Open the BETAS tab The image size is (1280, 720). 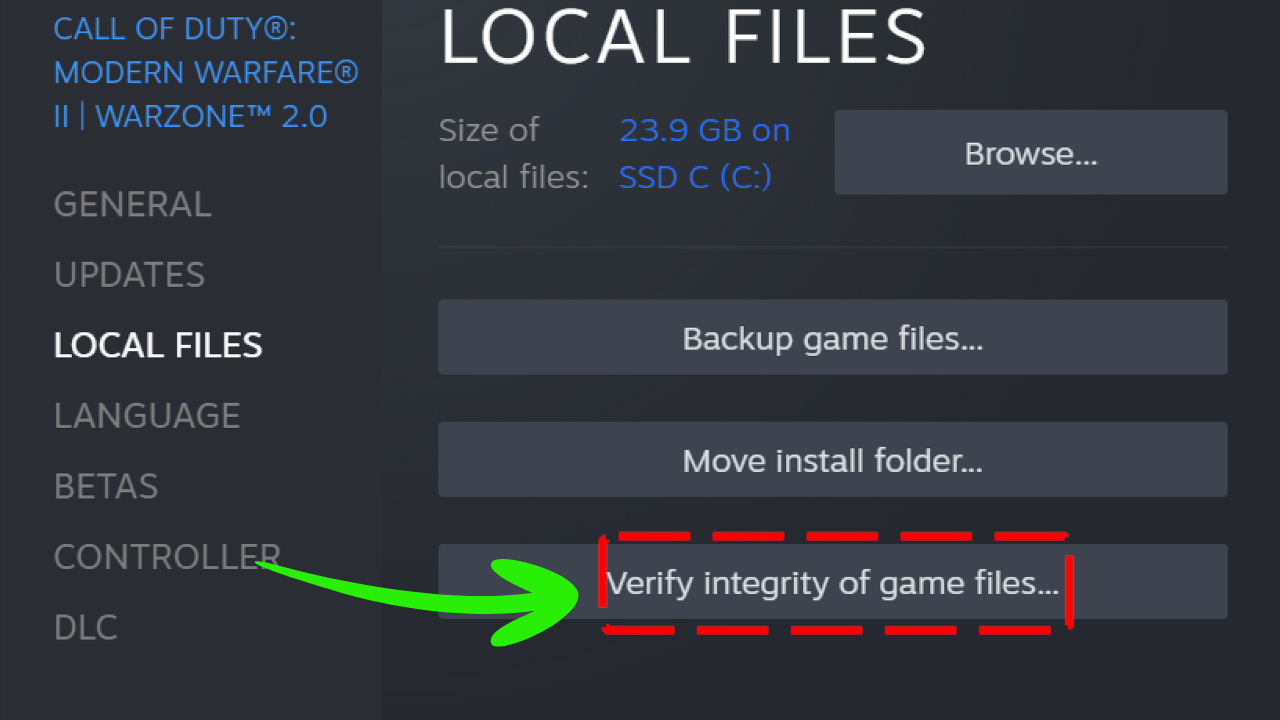(106, 487)
